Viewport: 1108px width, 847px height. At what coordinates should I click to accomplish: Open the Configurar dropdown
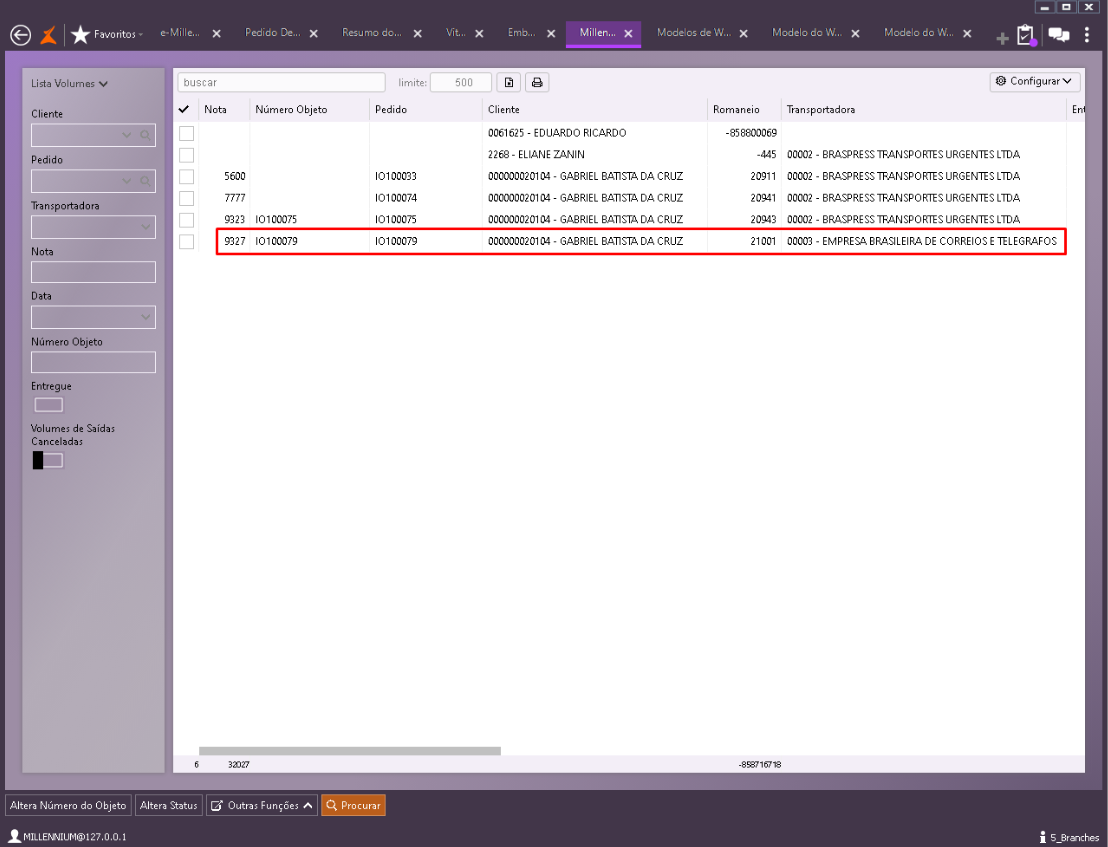click(x=1035, y=81)
